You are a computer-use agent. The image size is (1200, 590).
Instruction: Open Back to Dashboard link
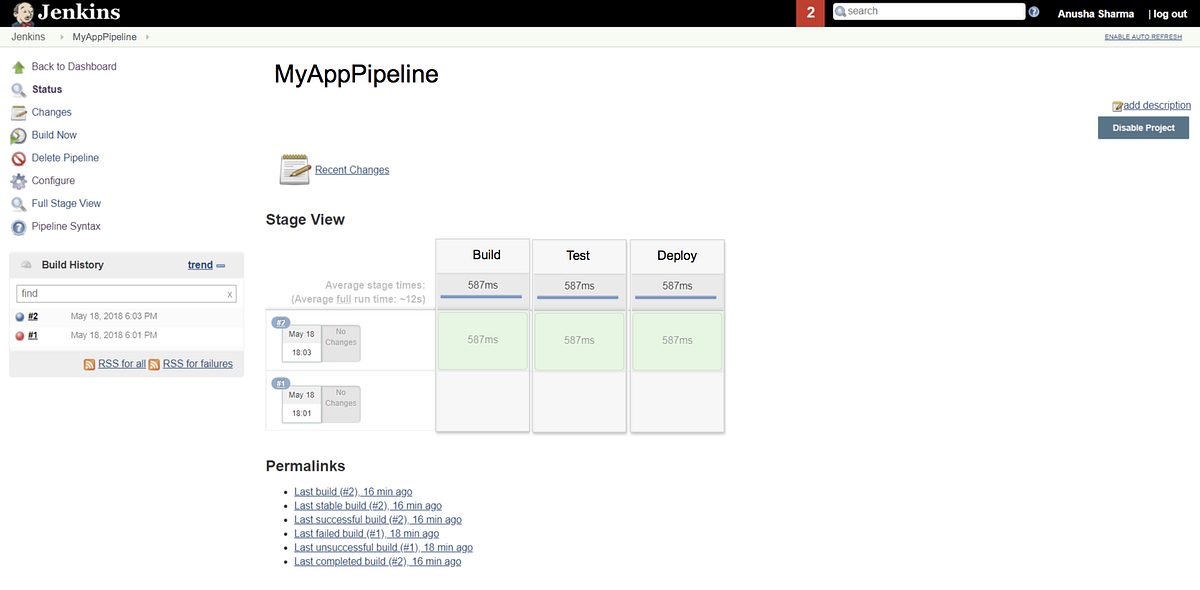point(74,67)
